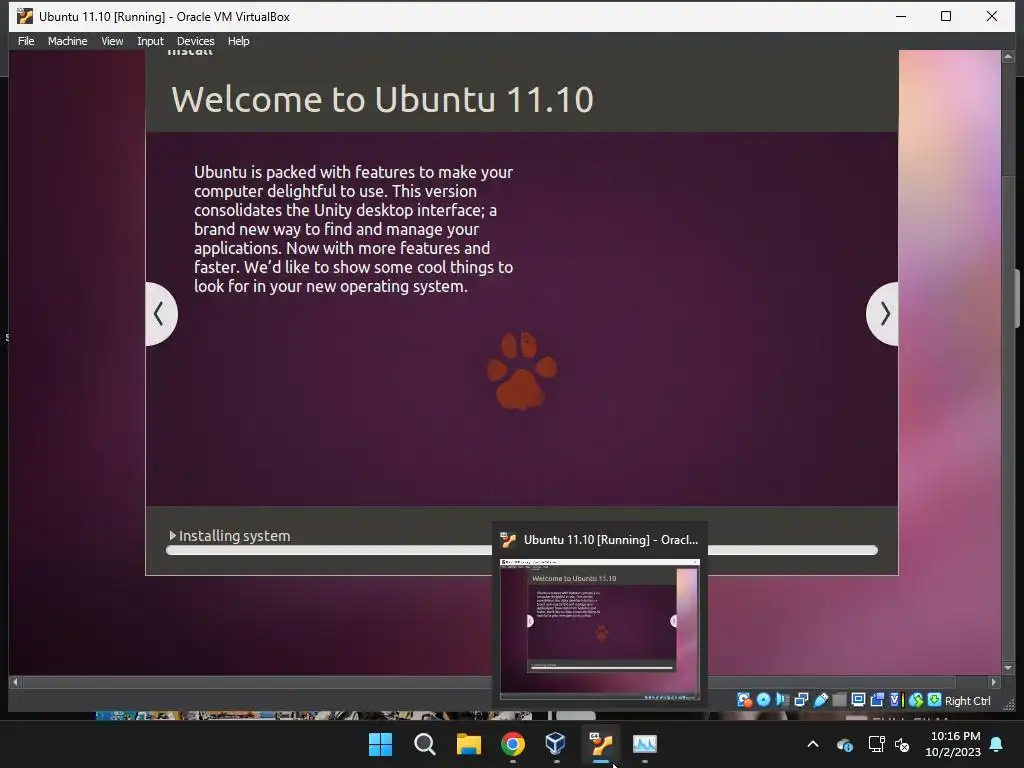The width and height of the screenshot is (1024, 768).
Task: Open the notifications bell icon
Action: click(x=997, y=744)
